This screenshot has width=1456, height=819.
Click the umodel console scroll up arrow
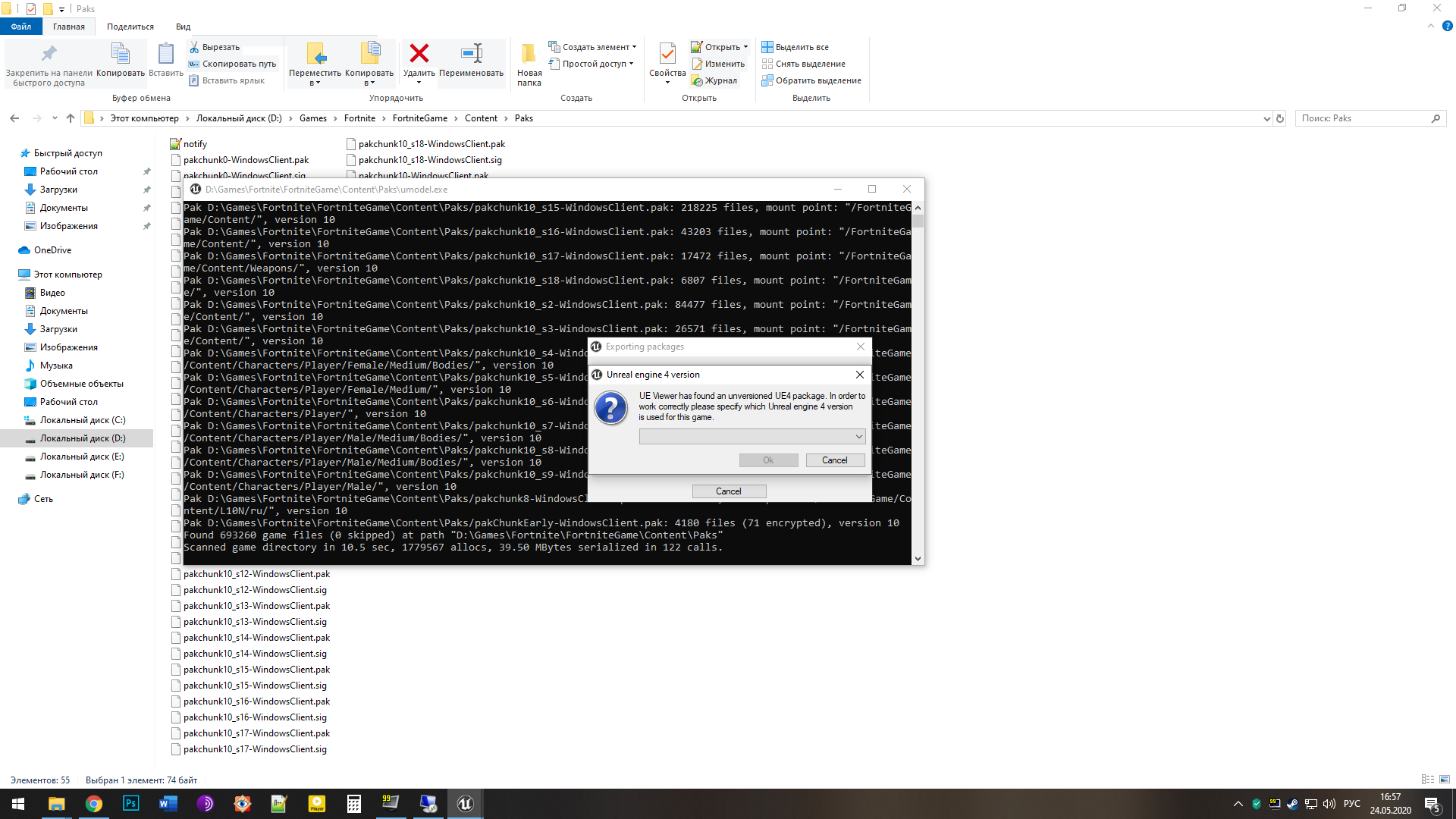[x=918, y=208]
